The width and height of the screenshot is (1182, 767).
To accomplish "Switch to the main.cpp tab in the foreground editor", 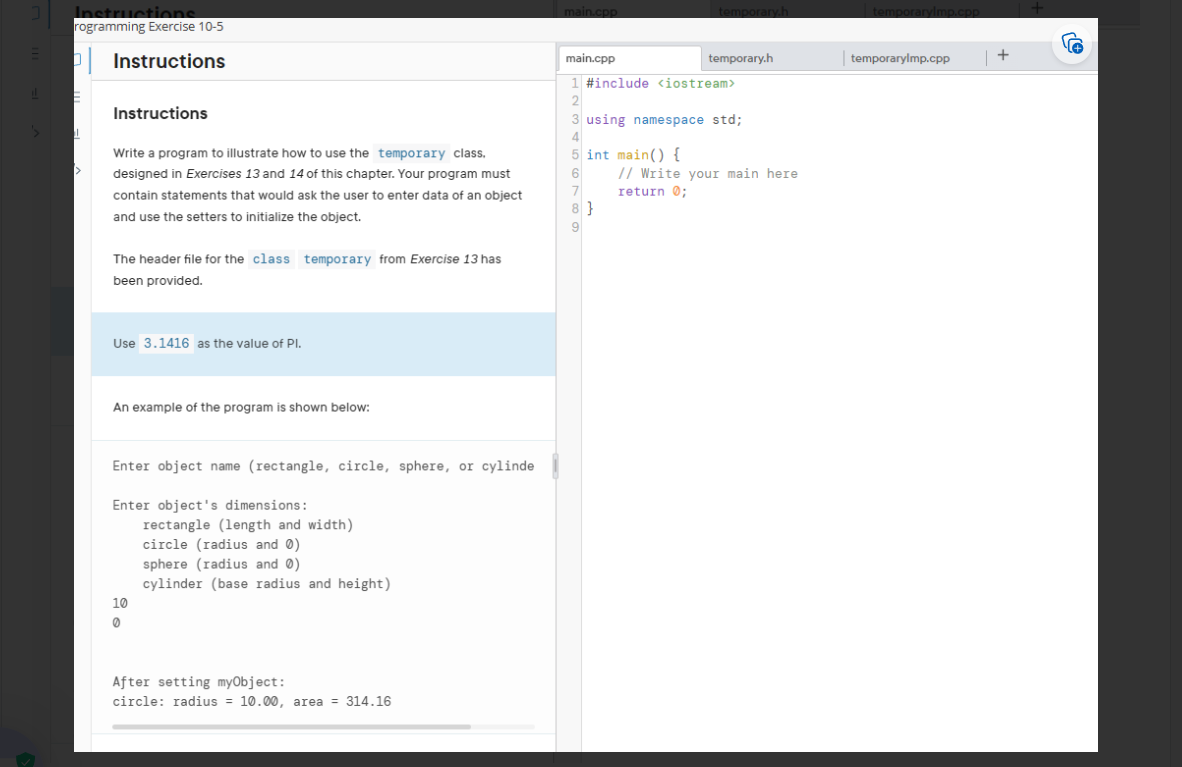I will (x=629, y=58).
